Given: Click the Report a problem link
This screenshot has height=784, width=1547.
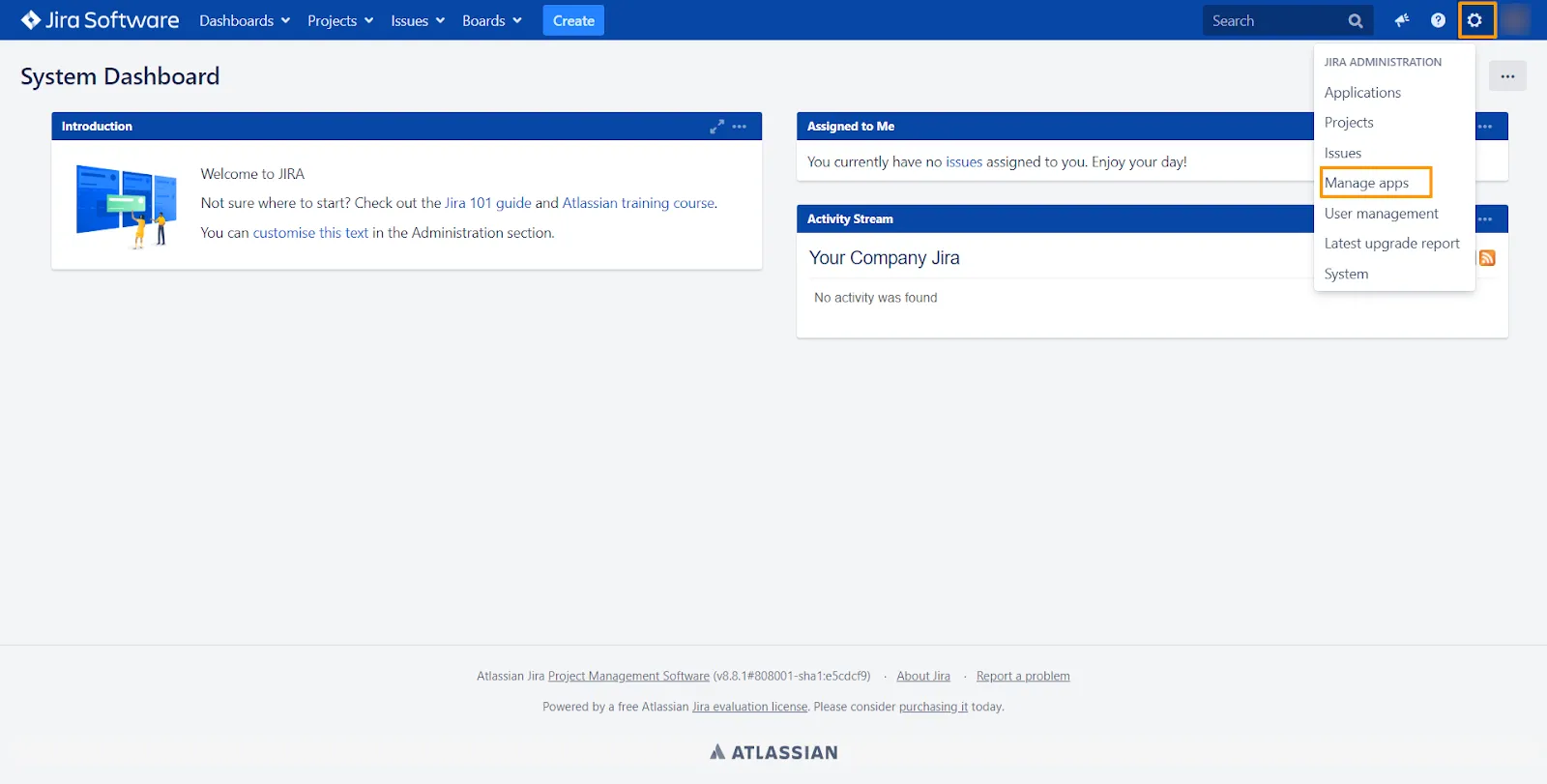Looking at the screenshot, I should [x=1023, y=677].
